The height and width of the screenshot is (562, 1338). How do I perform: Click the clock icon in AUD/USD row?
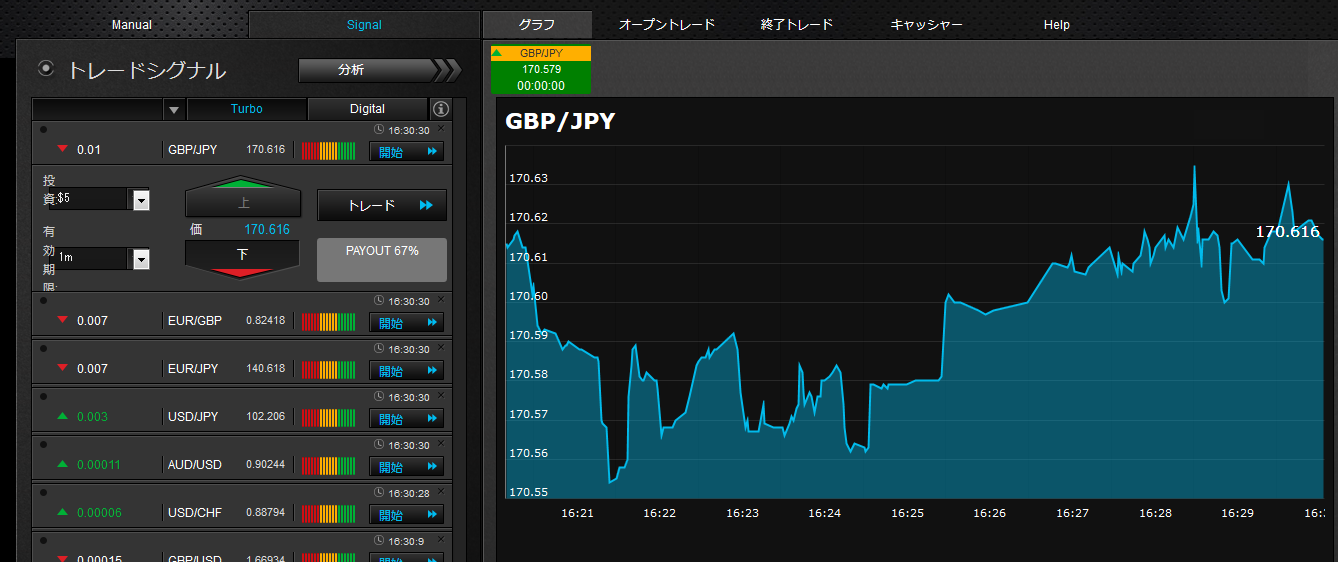[379, 445]
